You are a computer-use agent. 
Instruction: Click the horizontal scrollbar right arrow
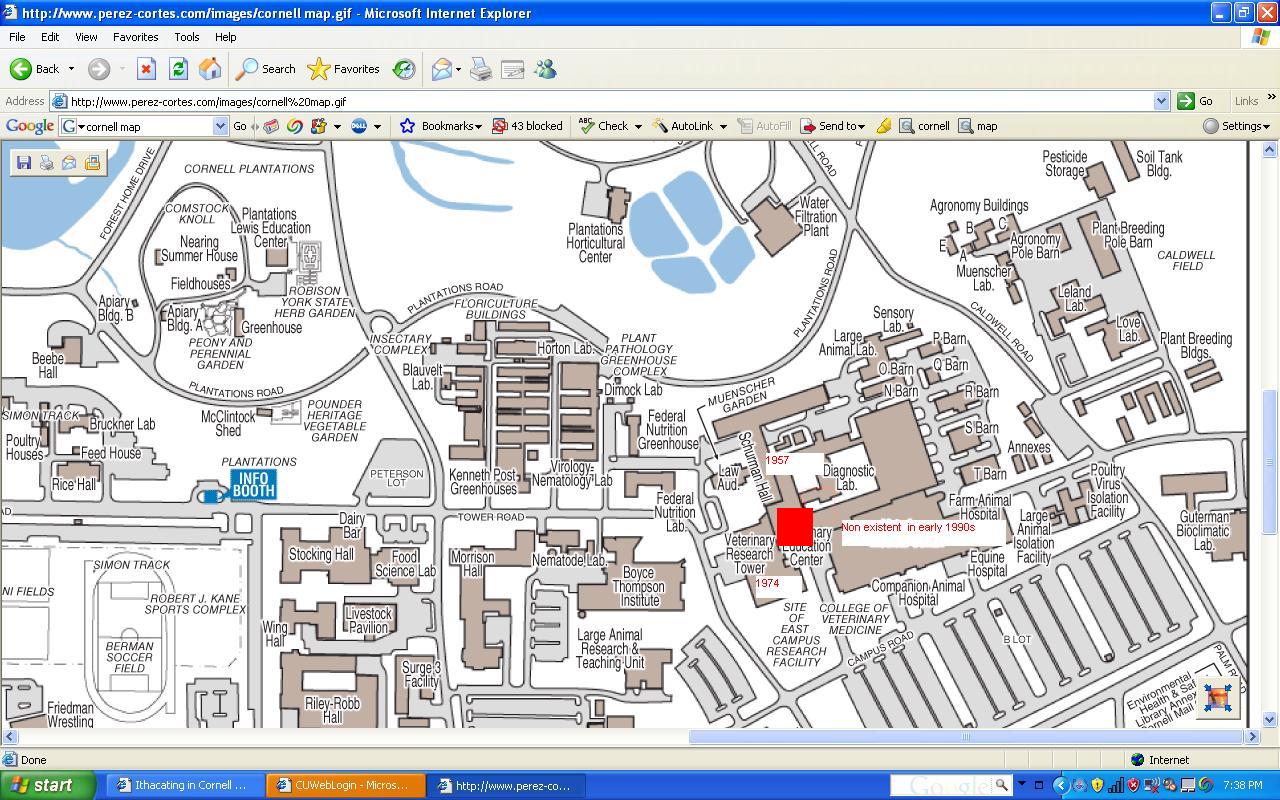(x=1252, y=737)
